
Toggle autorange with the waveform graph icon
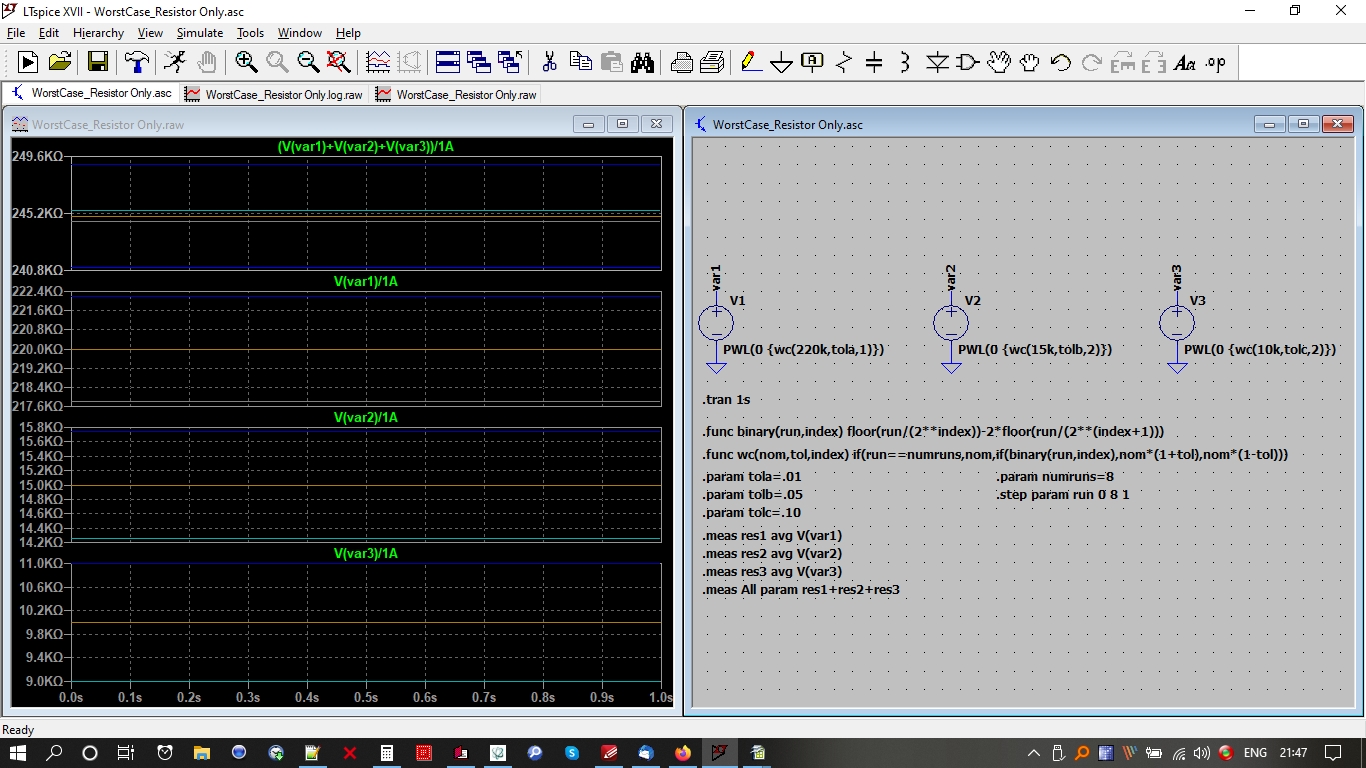(x=378, y=63)
